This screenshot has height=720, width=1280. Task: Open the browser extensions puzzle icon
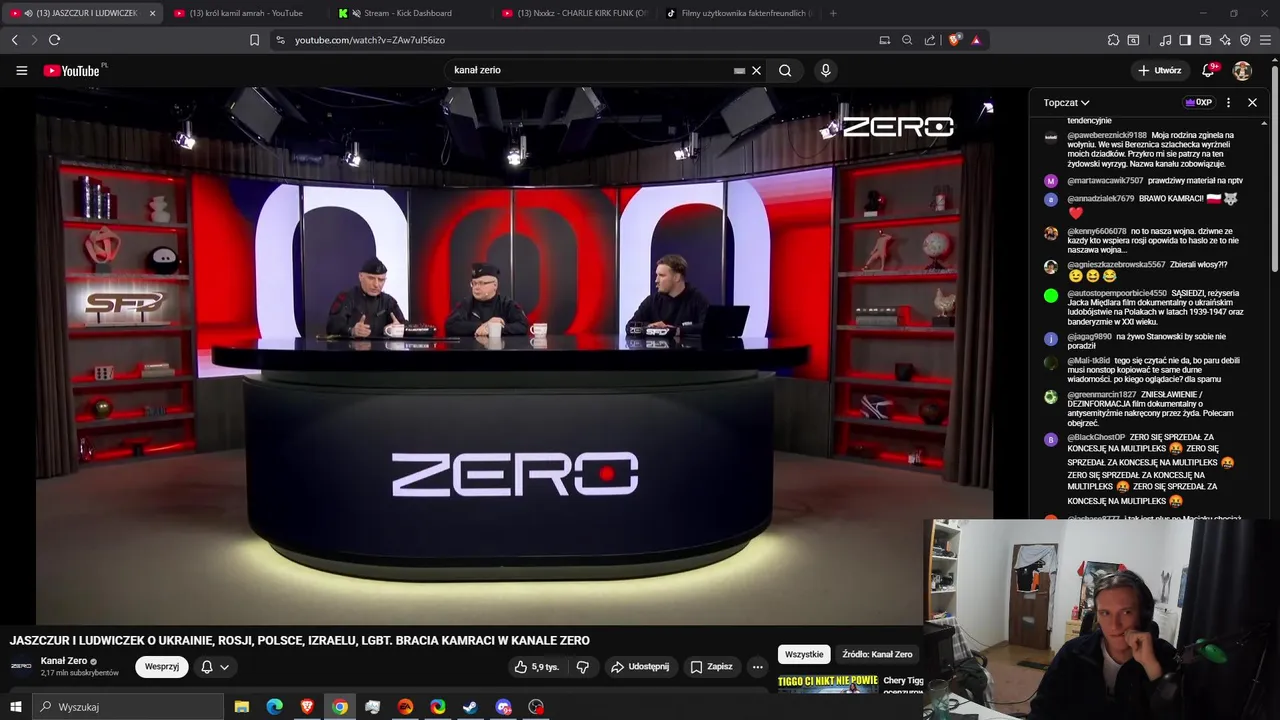point(1113,40)
